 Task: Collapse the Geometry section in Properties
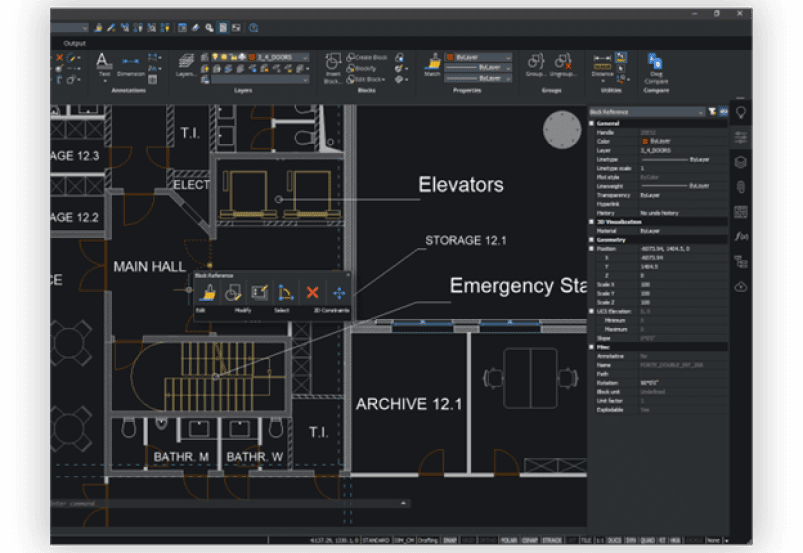pyautogui.click(x=592, y=240)
